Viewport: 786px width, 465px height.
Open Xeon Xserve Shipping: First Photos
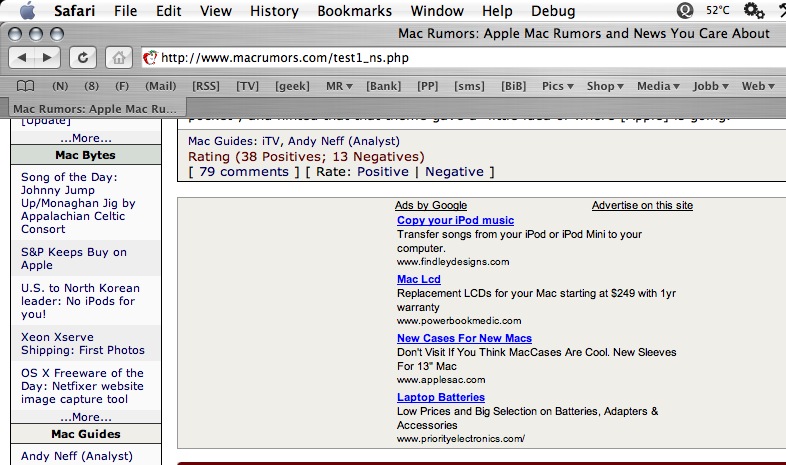click(83, 344)
